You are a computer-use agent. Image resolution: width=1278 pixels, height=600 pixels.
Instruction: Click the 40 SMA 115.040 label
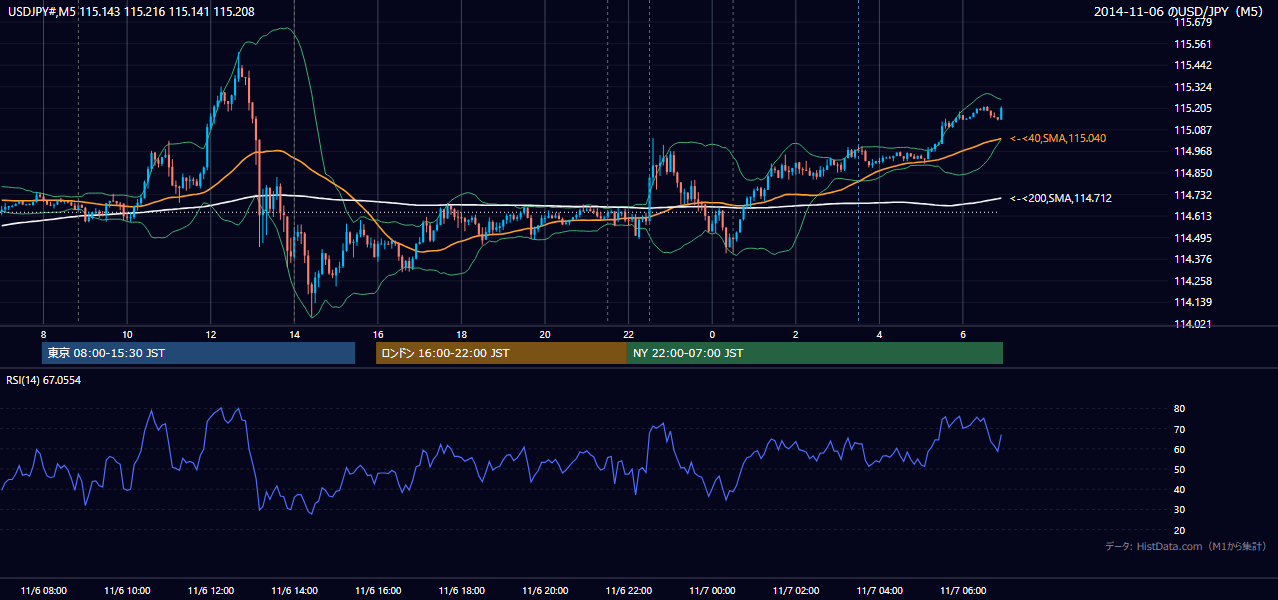[x=1058, y=138]
